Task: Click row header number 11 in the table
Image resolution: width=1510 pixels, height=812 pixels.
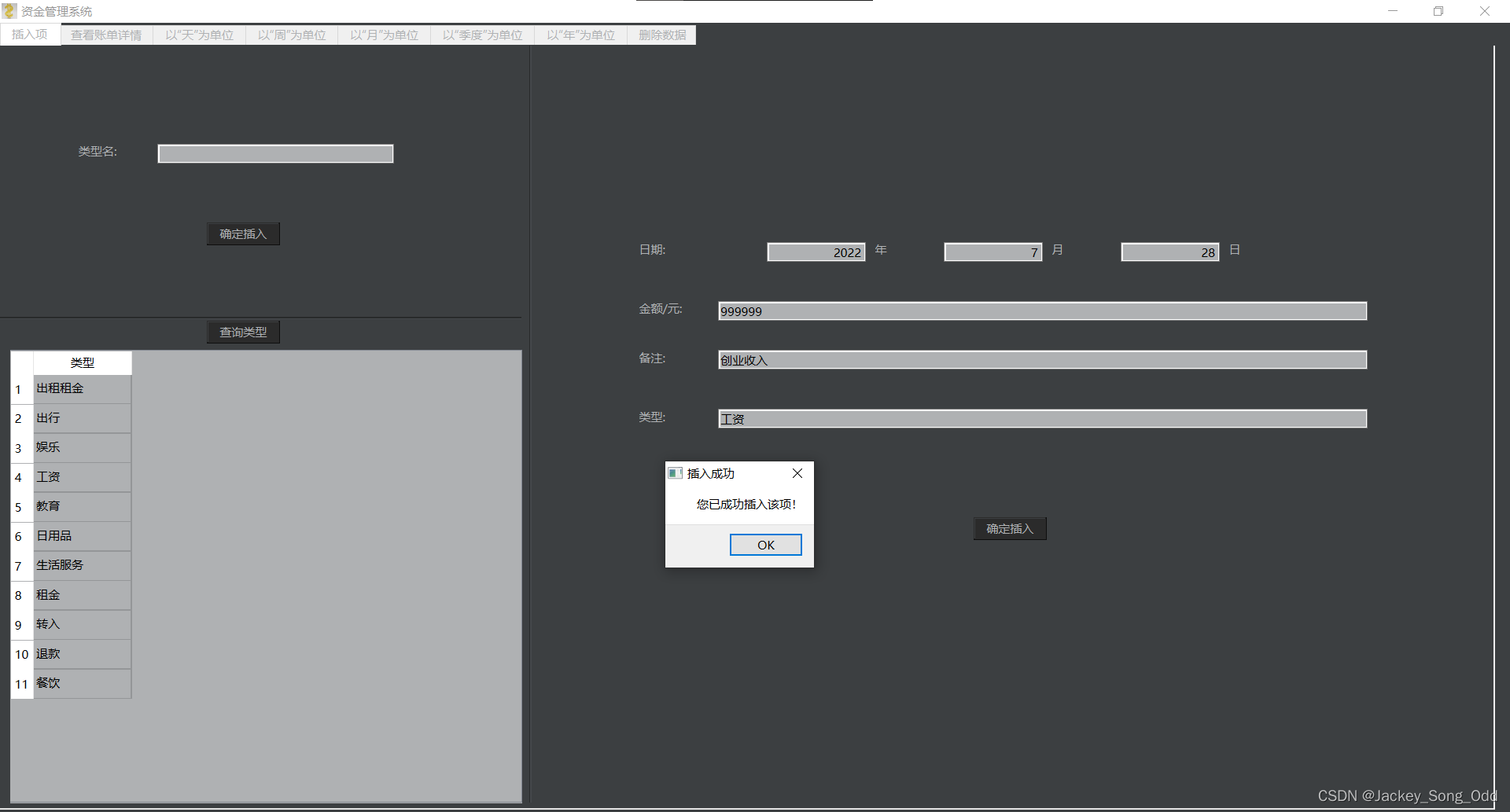Action: tap(22, 684)
